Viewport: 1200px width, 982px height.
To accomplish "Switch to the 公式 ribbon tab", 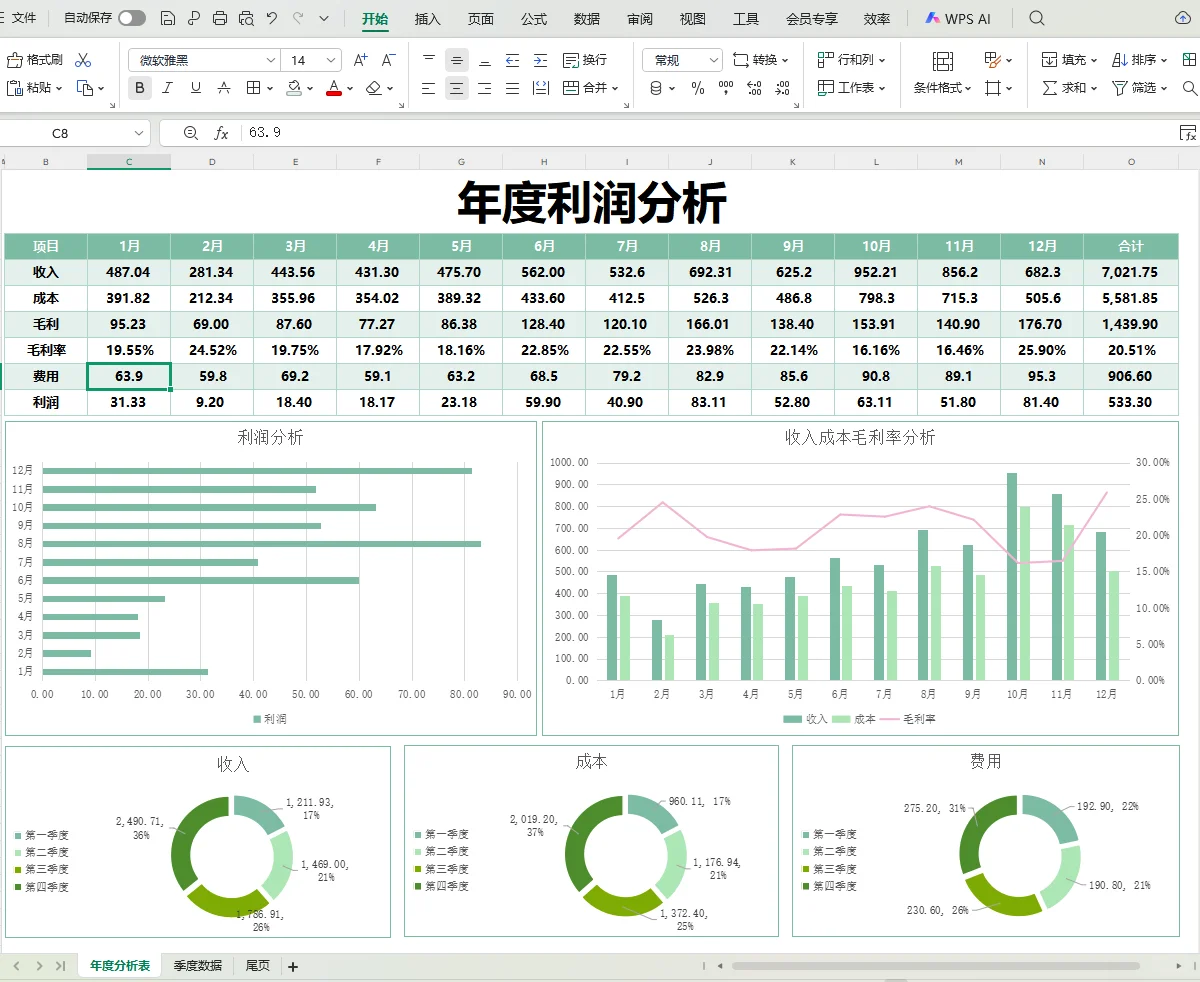I will (x=534, y=18).
